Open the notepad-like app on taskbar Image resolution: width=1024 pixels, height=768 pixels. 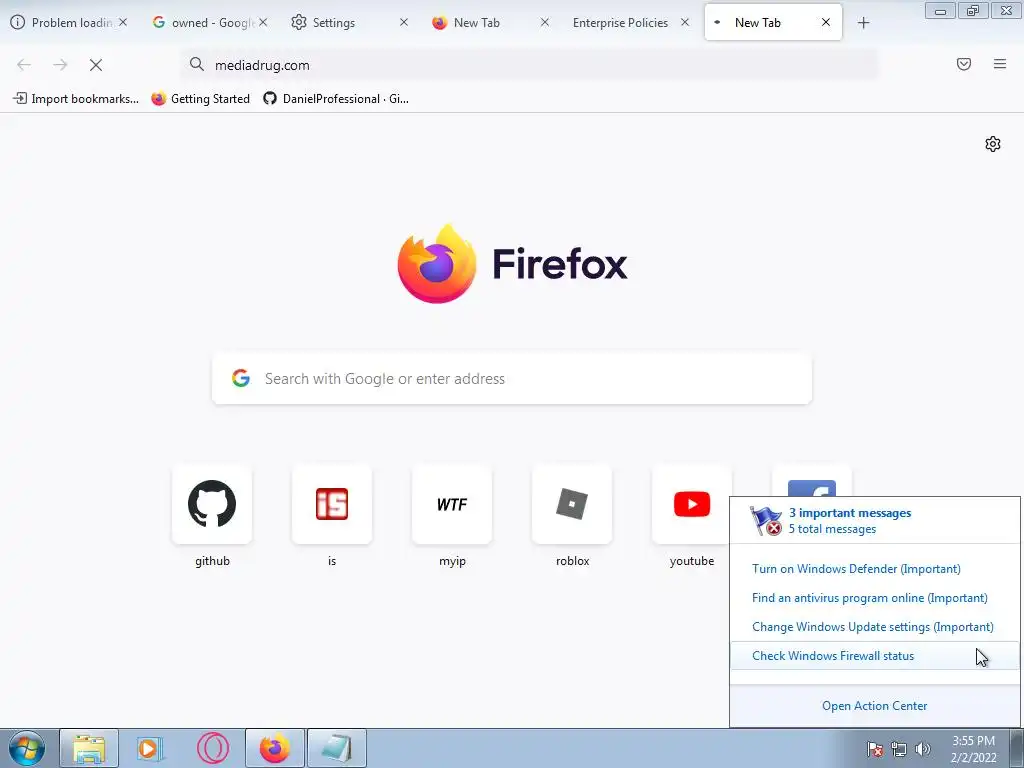point(337,748)
